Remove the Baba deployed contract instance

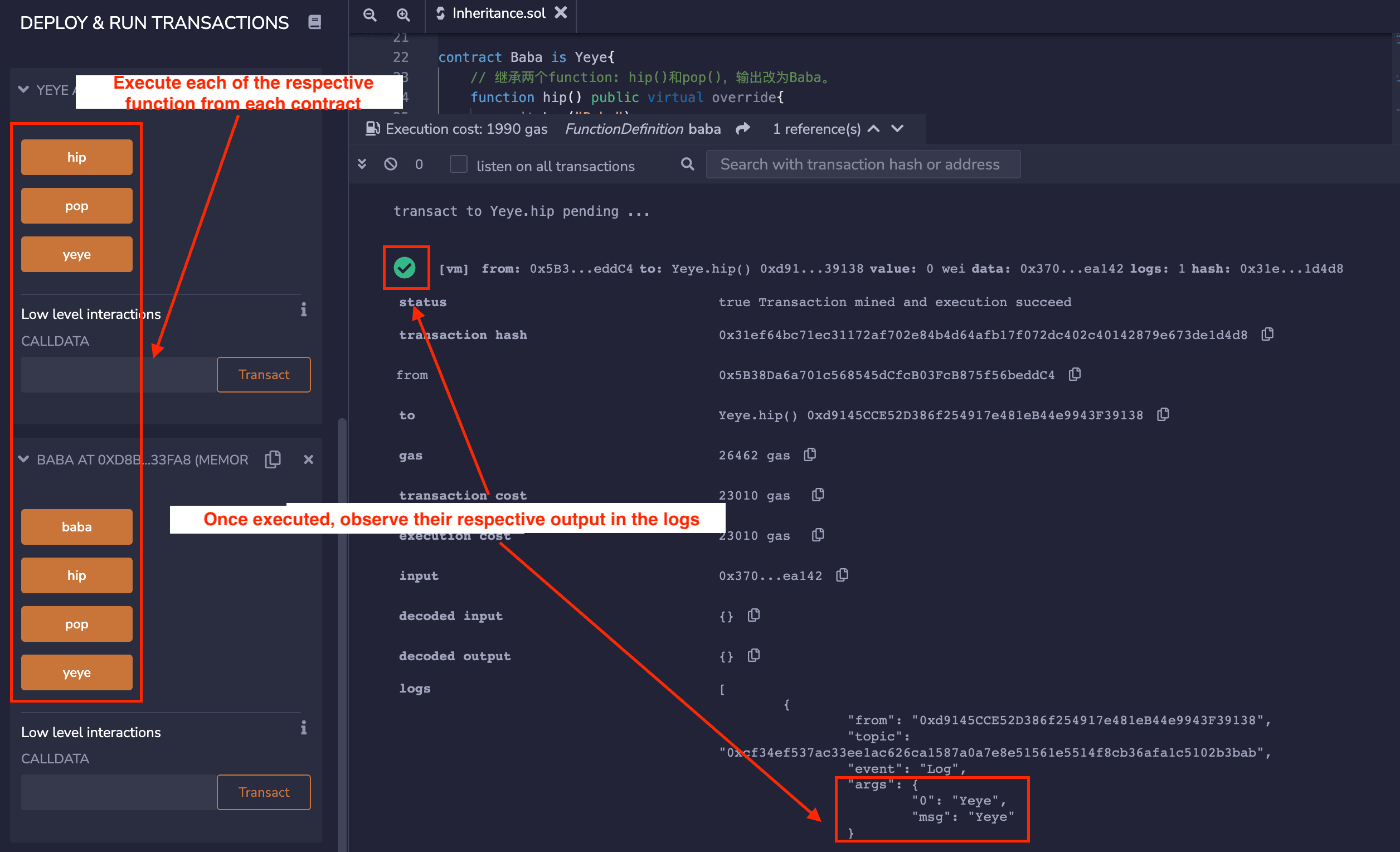click(309, 459)
